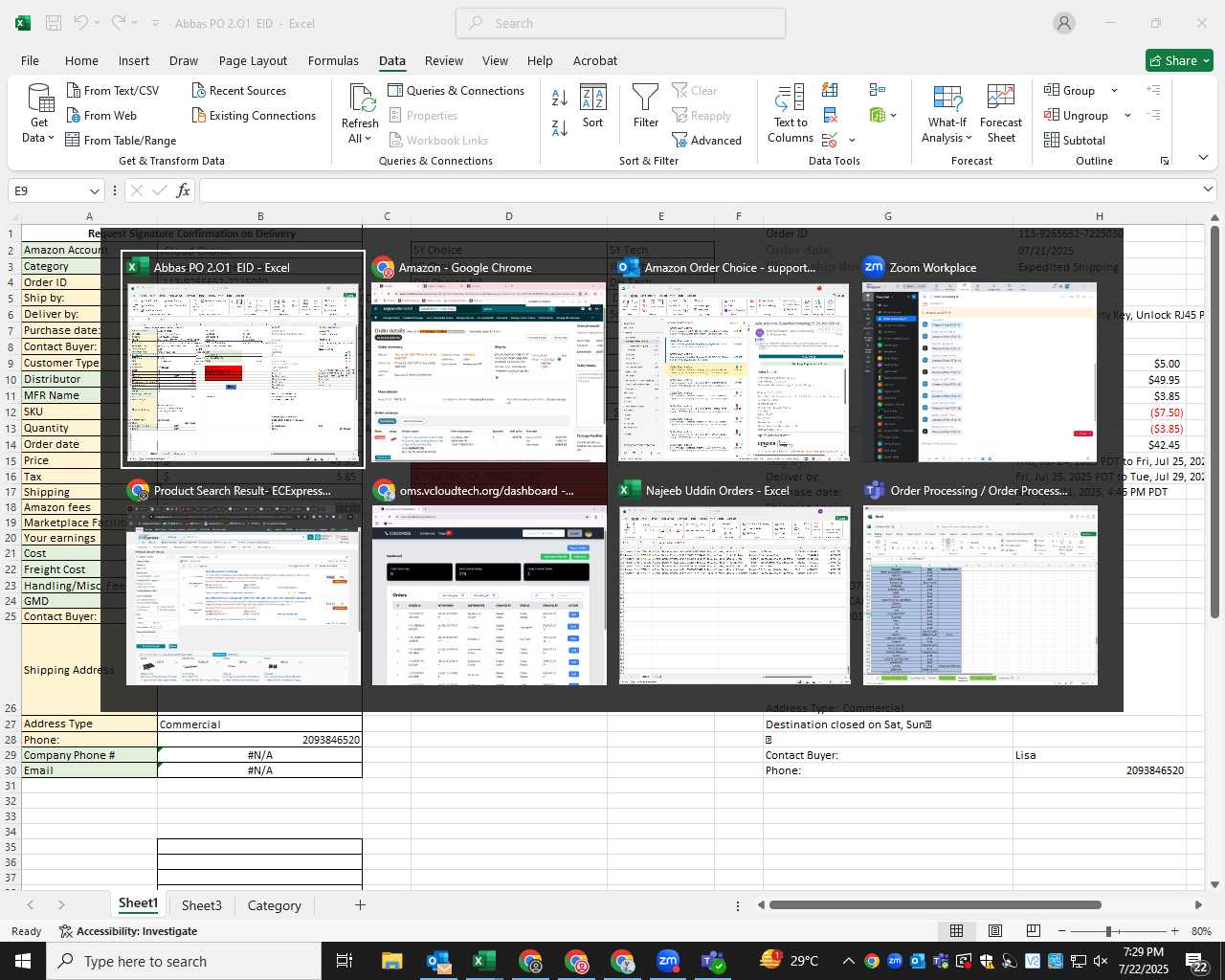
Task: Select the Sheet3 tab
Action: 202,904
